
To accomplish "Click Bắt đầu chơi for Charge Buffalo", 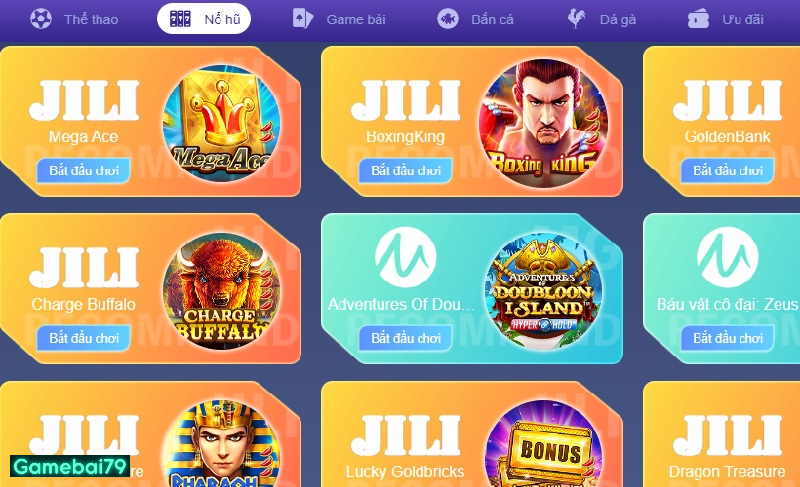I will [84, 338].
